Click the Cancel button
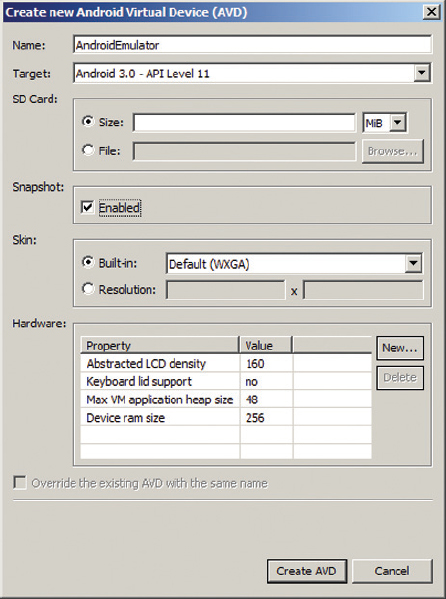This screenshot has height=599, width=446. (392, 571)
